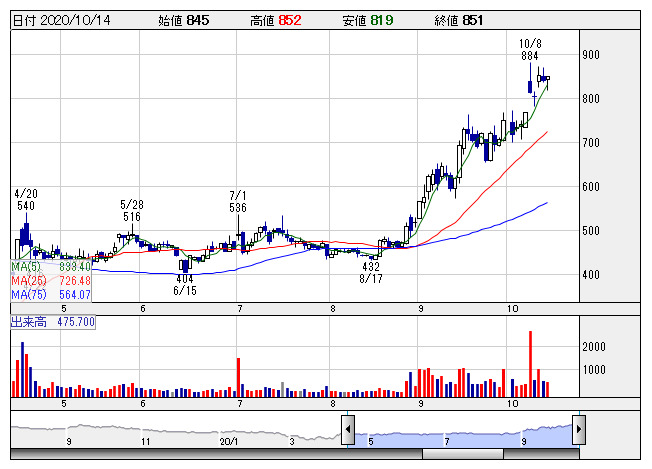Click the 20/1 label in the overview timeline
Image resolution: width=652 pixels, height=469 pixels.
(x=231, y=440)
